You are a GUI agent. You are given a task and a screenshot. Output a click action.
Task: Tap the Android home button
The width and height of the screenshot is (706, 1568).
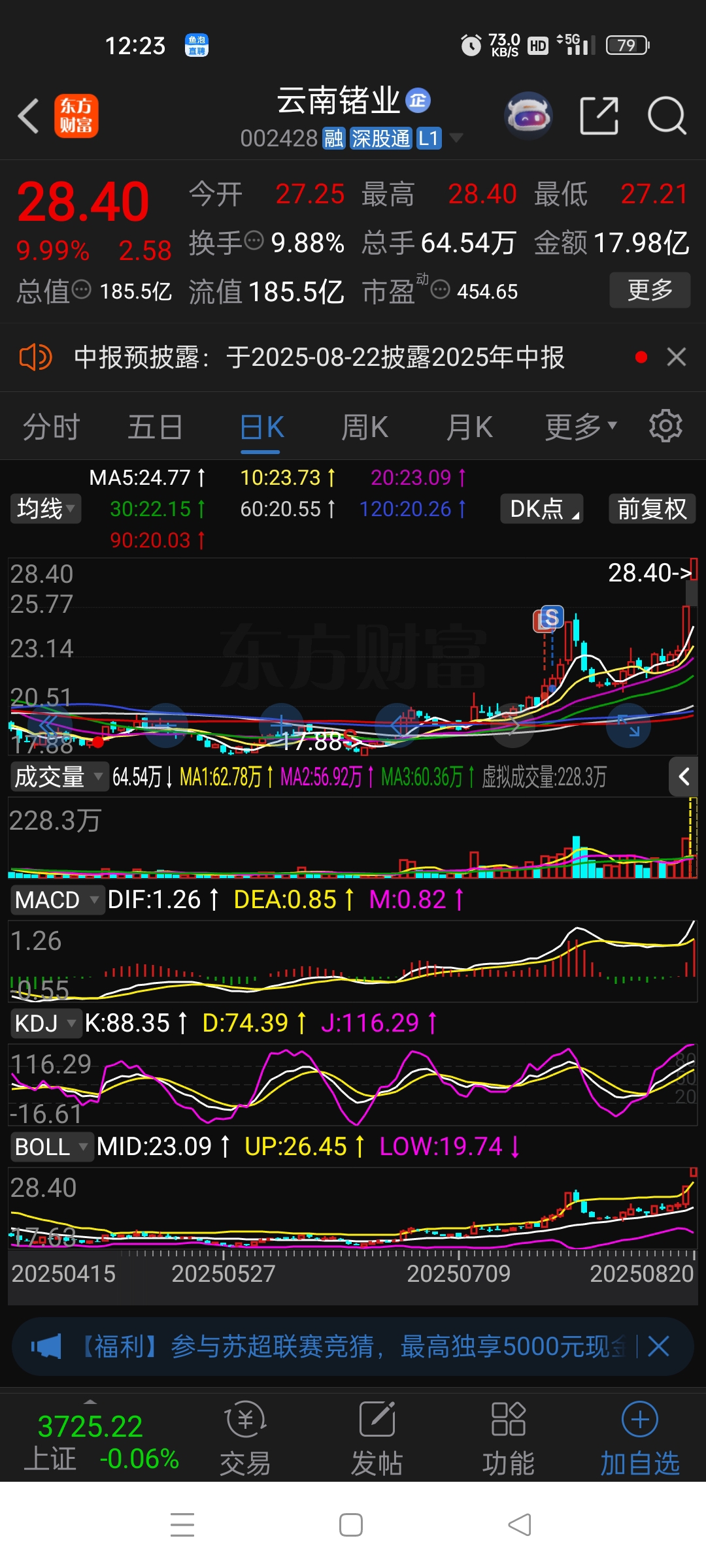(x=351, y=1525)
